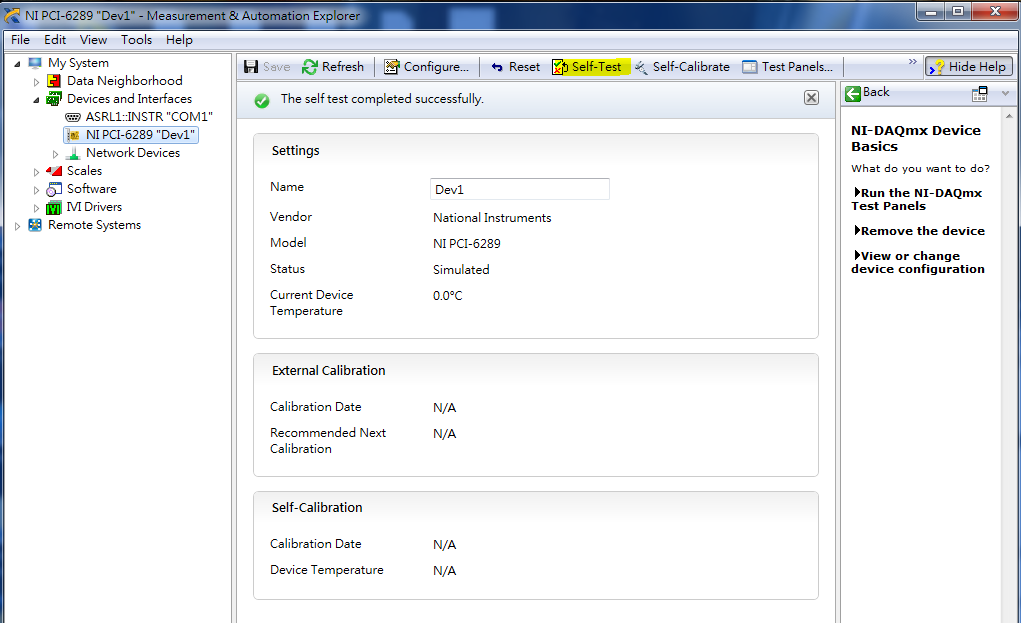Select ASRL1::INSTR "COM1" device
1021x623 pixels.
click(x=149, y=117)
